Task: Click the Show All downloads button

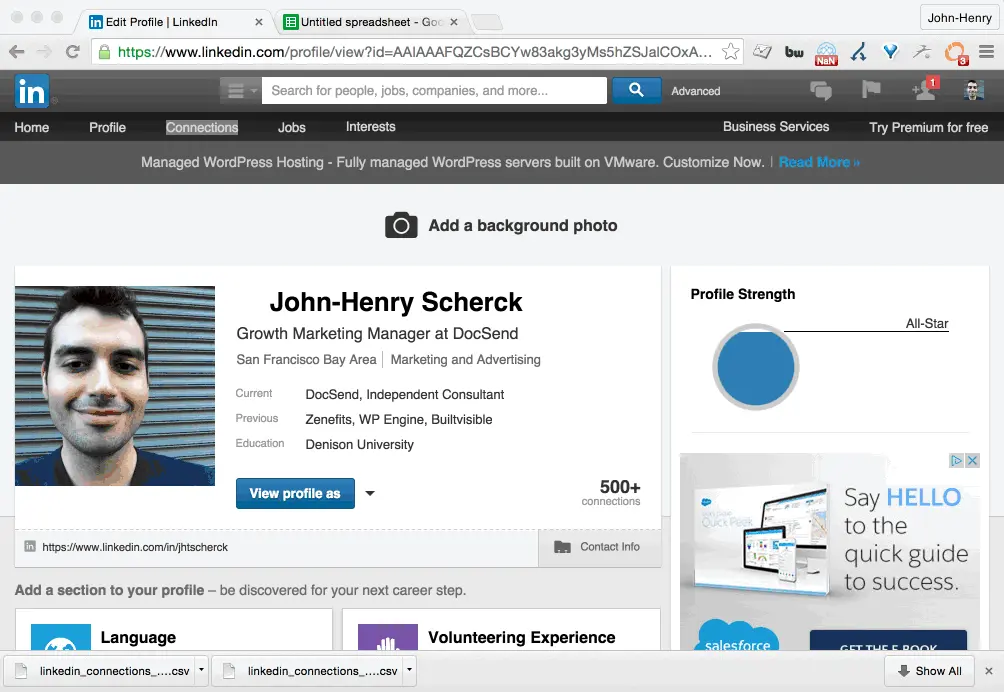Action: point(929,670)
